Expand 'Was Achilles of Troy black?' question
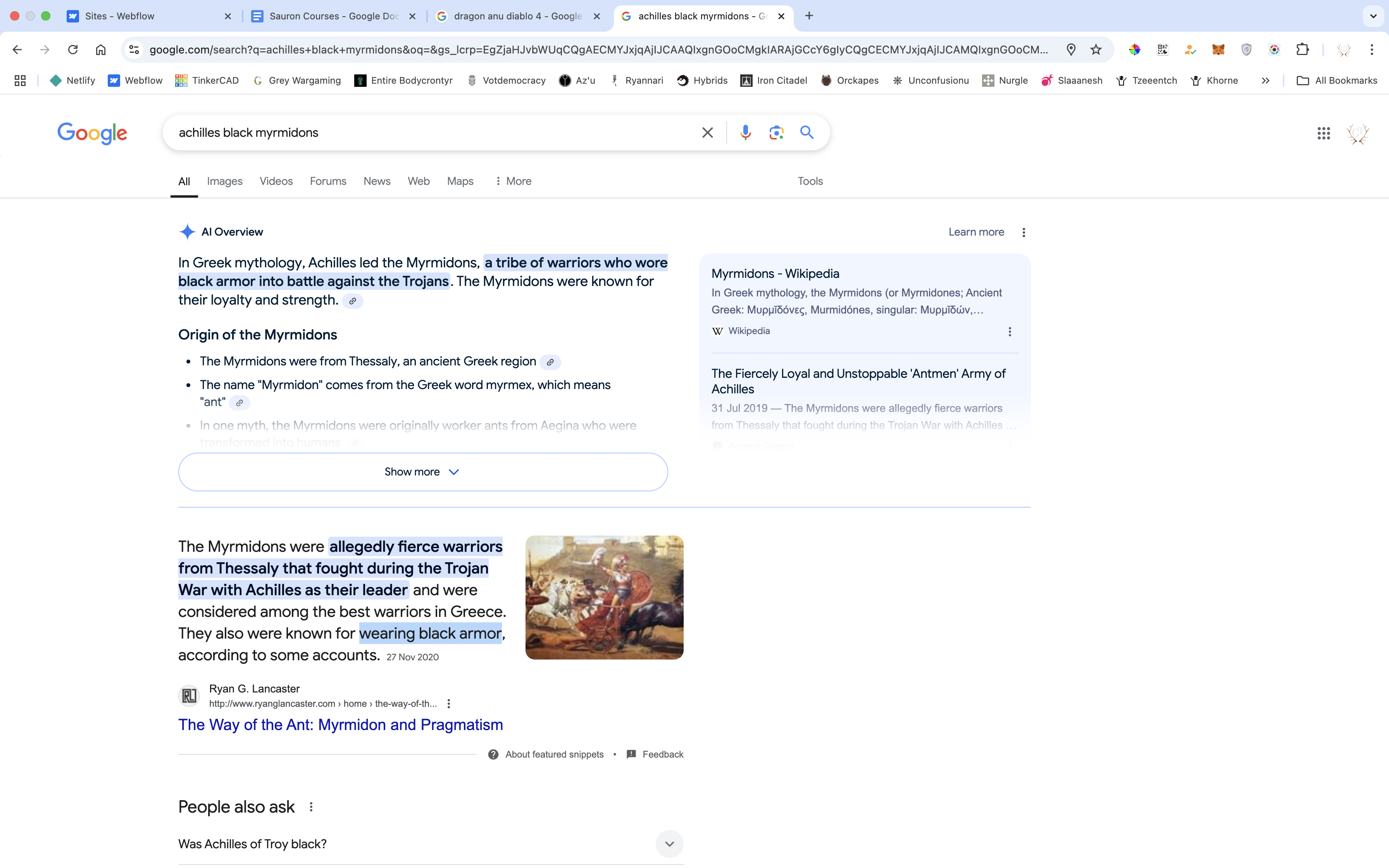 (x=669, y=844)
